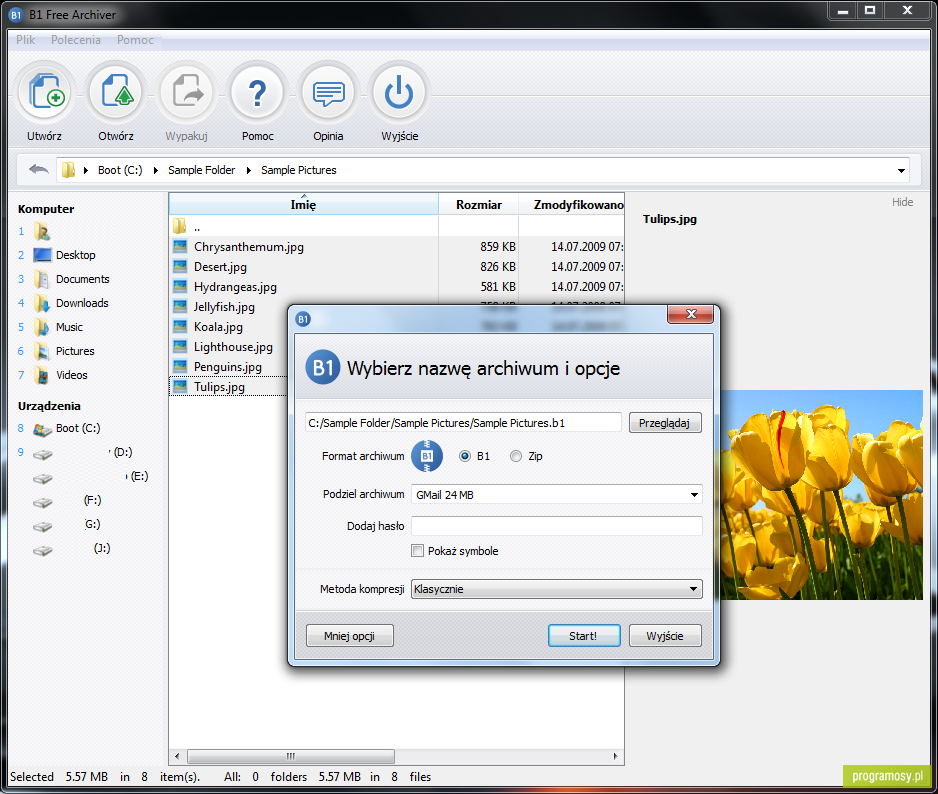Viewport: 938px width, 794px height.
Task: Click the Music folder icon in sidebar
Action: click(x=42, y=327)
